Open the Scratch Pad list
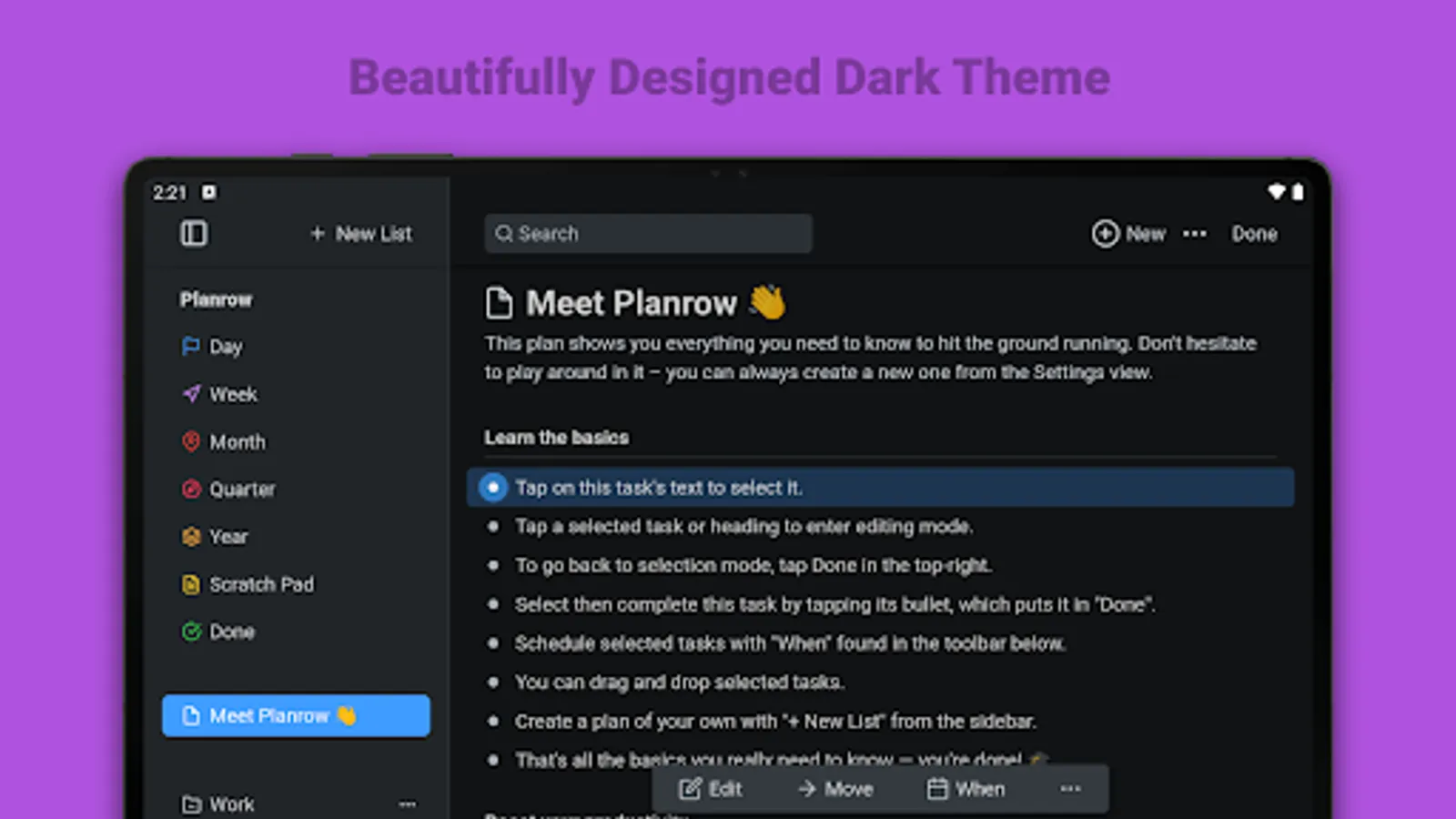 261,584
